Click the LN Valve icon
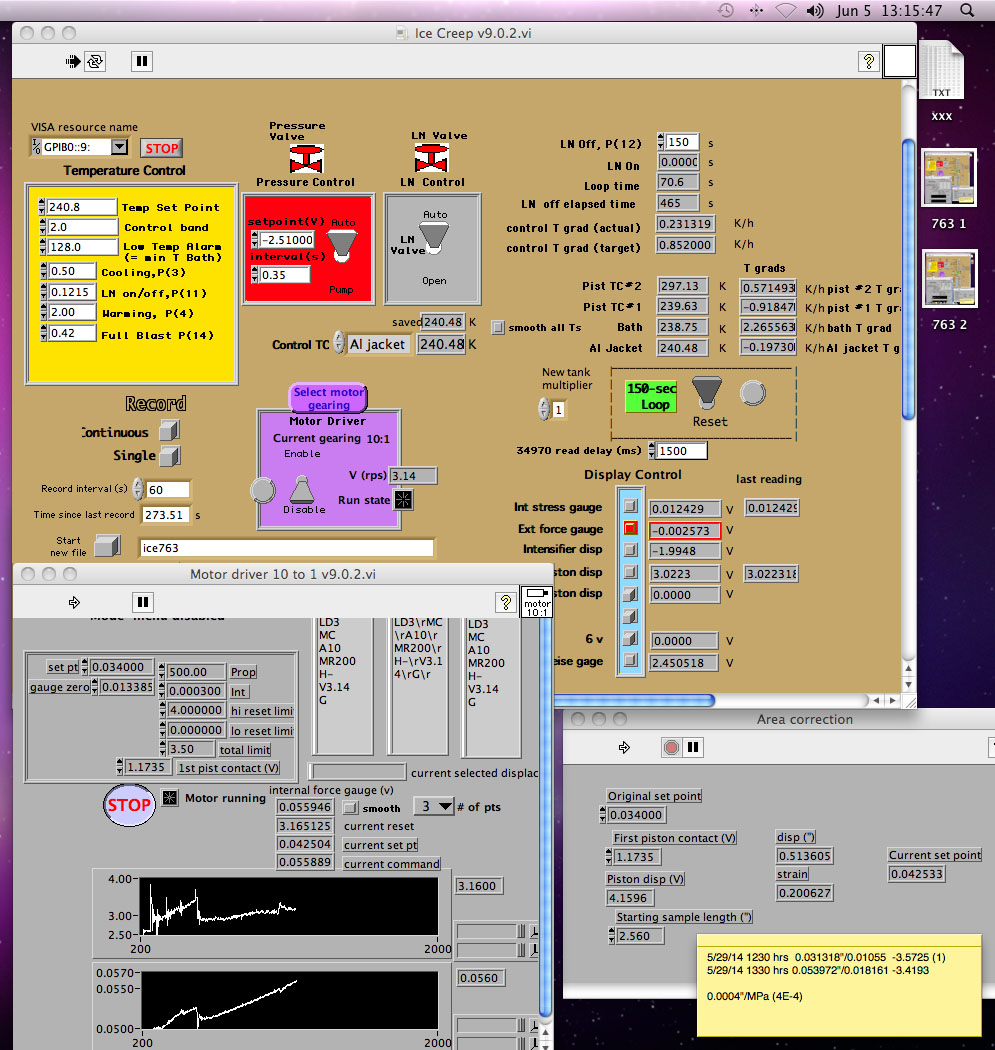Screen dimensions: 995x1050 (431, 159)
